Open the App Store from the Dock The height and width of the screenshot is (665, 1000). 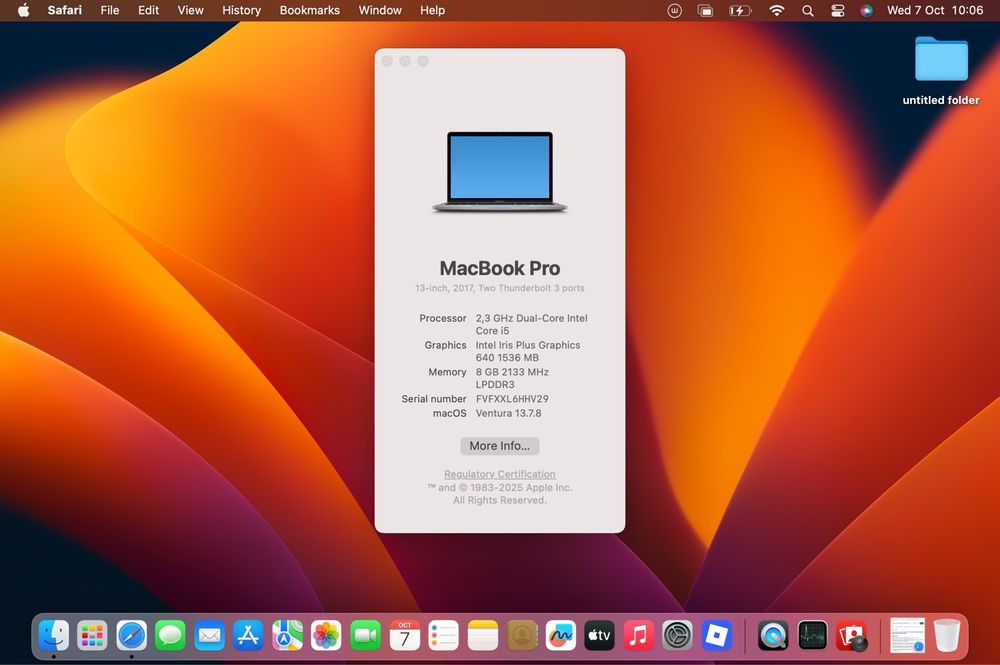click(249, 635)
